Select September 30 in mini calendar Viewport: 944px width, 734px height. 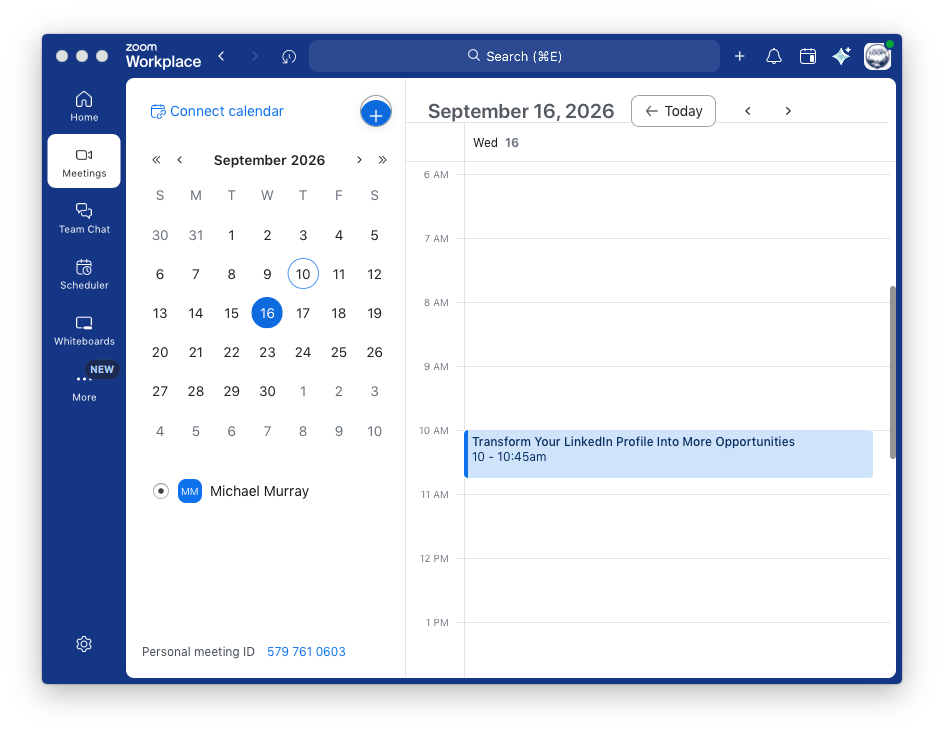[x=267, y=391]
